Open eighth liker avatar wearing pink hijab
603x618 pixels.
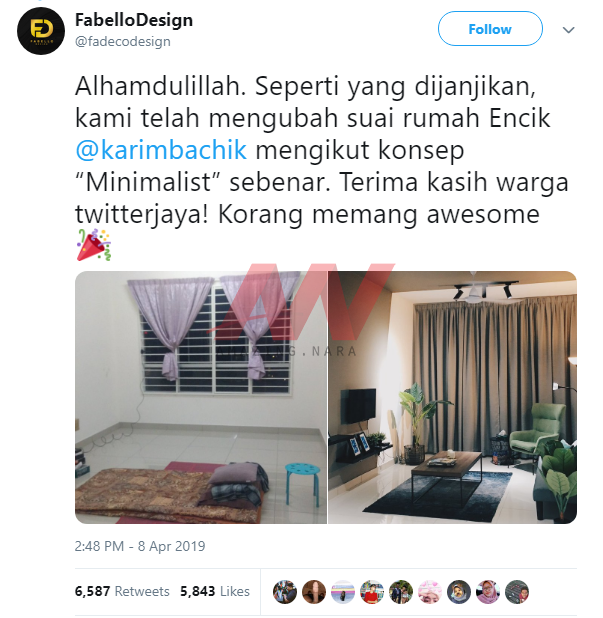click(x=488, y=592)
